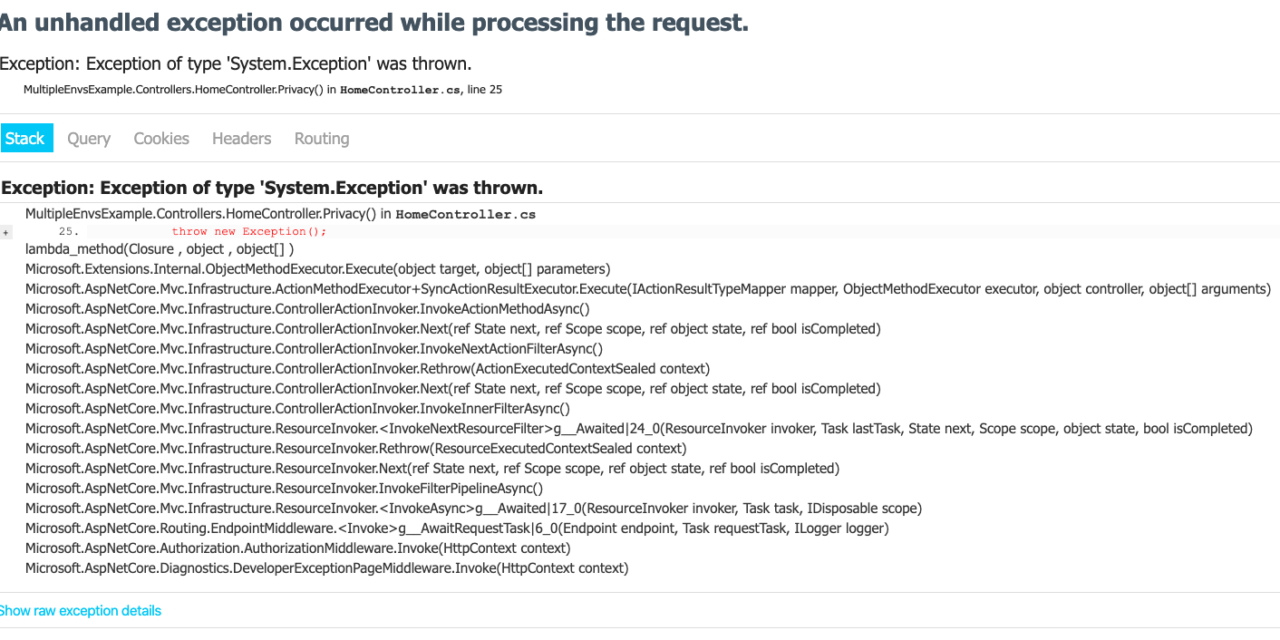The image size is (1280, 640).
Task: Open the Cookies tab
Action: point(161,139)
